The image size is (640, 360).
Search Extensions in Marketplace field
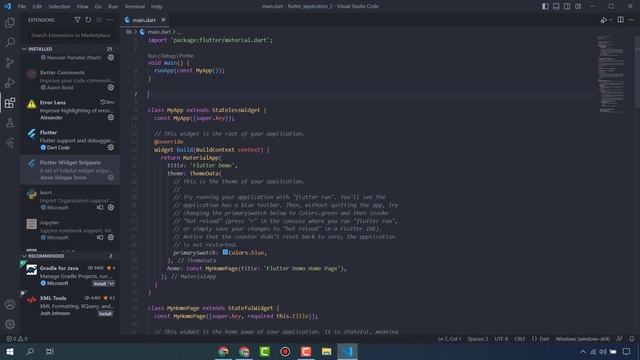pos(71,36)
